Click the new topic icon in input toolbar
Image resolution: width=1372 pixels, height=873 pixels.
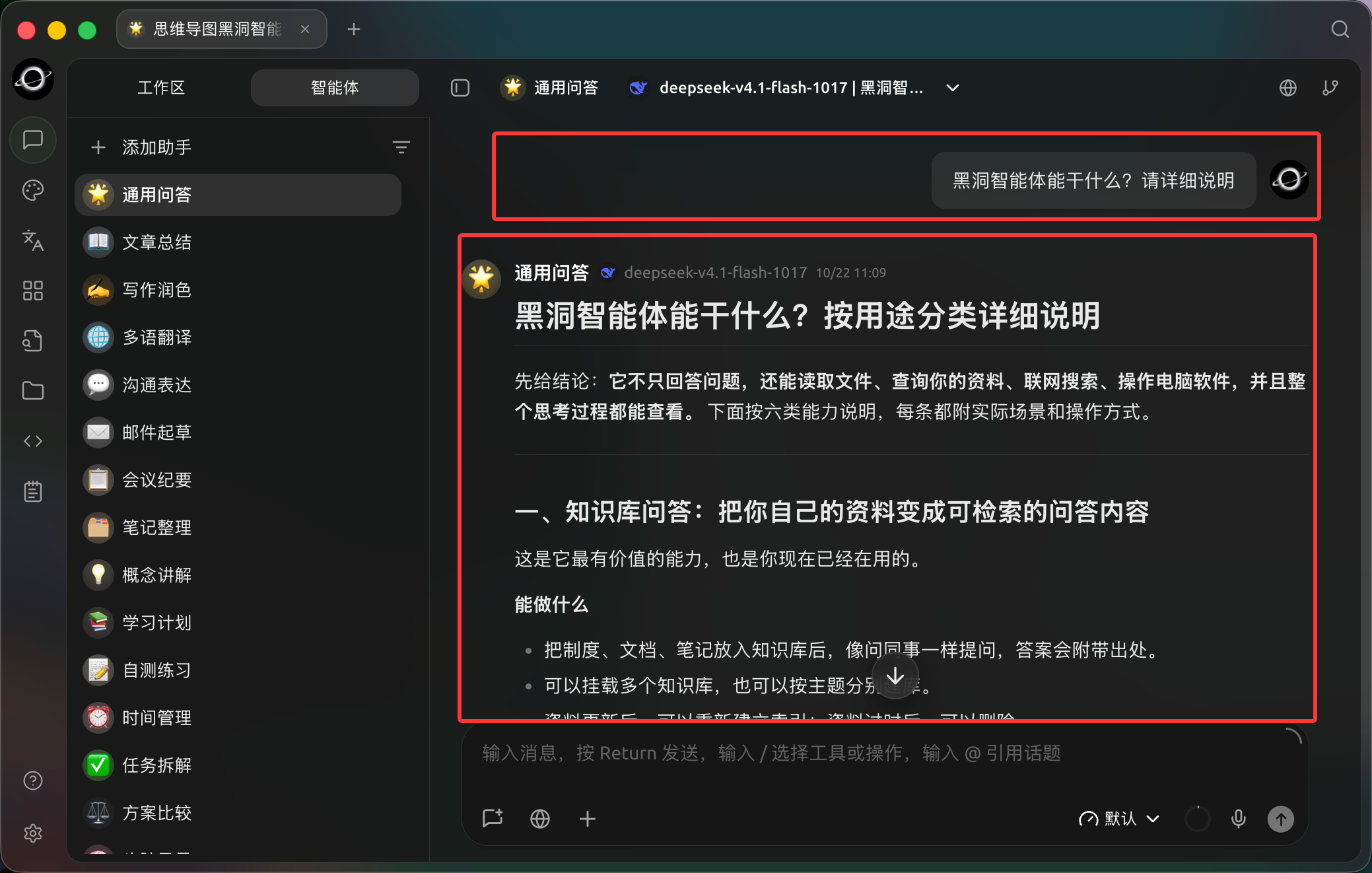coord(493,819)
